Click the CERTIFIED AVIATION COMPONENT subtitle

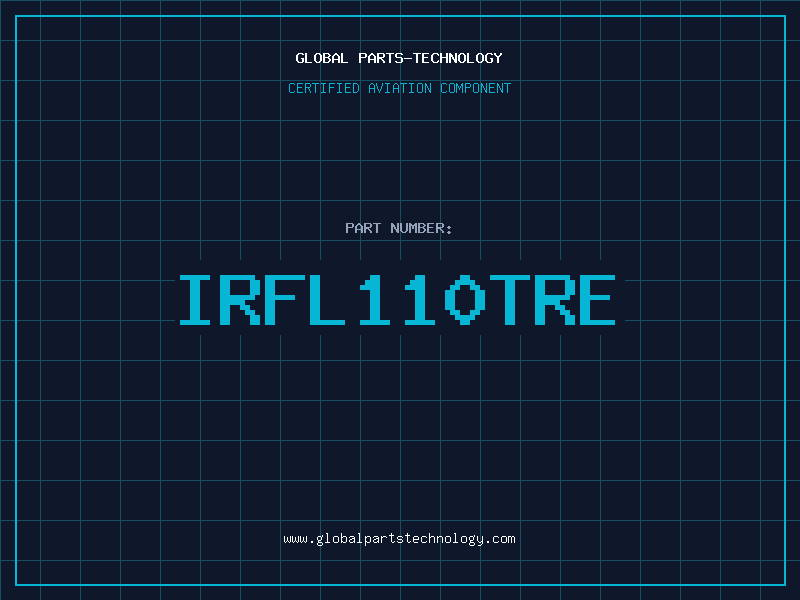(x=399, y=88)
